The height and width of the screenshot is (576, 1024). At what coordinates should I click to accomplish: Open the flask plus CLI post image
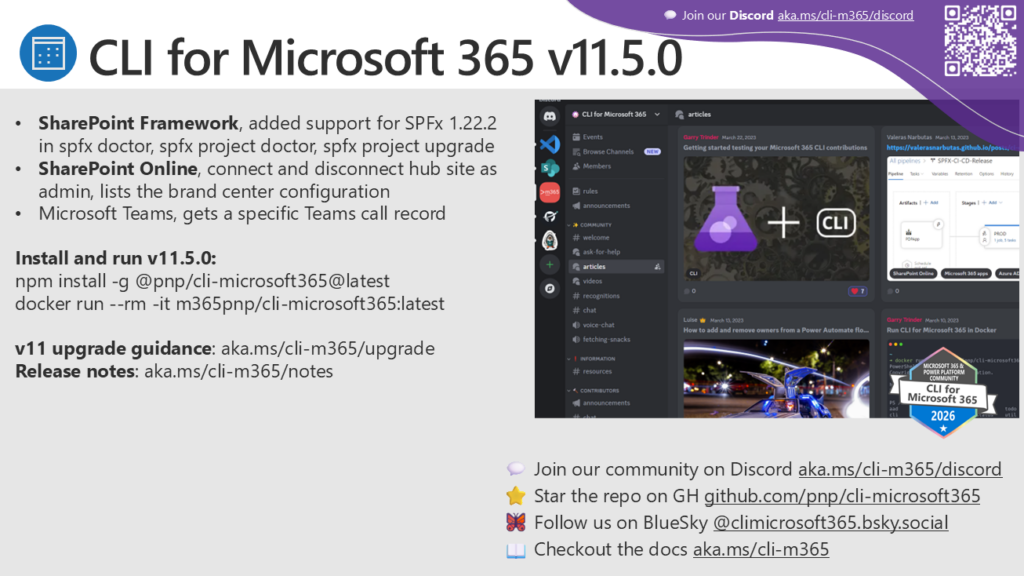point(776,218)
